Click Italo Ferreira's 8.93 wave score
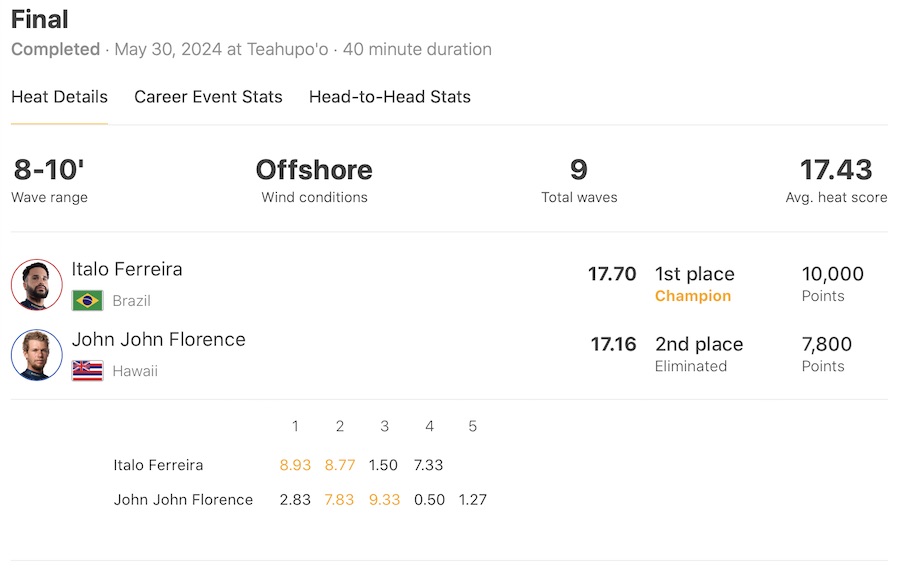This screenshot has height=574, width=900. pos(295,465)
